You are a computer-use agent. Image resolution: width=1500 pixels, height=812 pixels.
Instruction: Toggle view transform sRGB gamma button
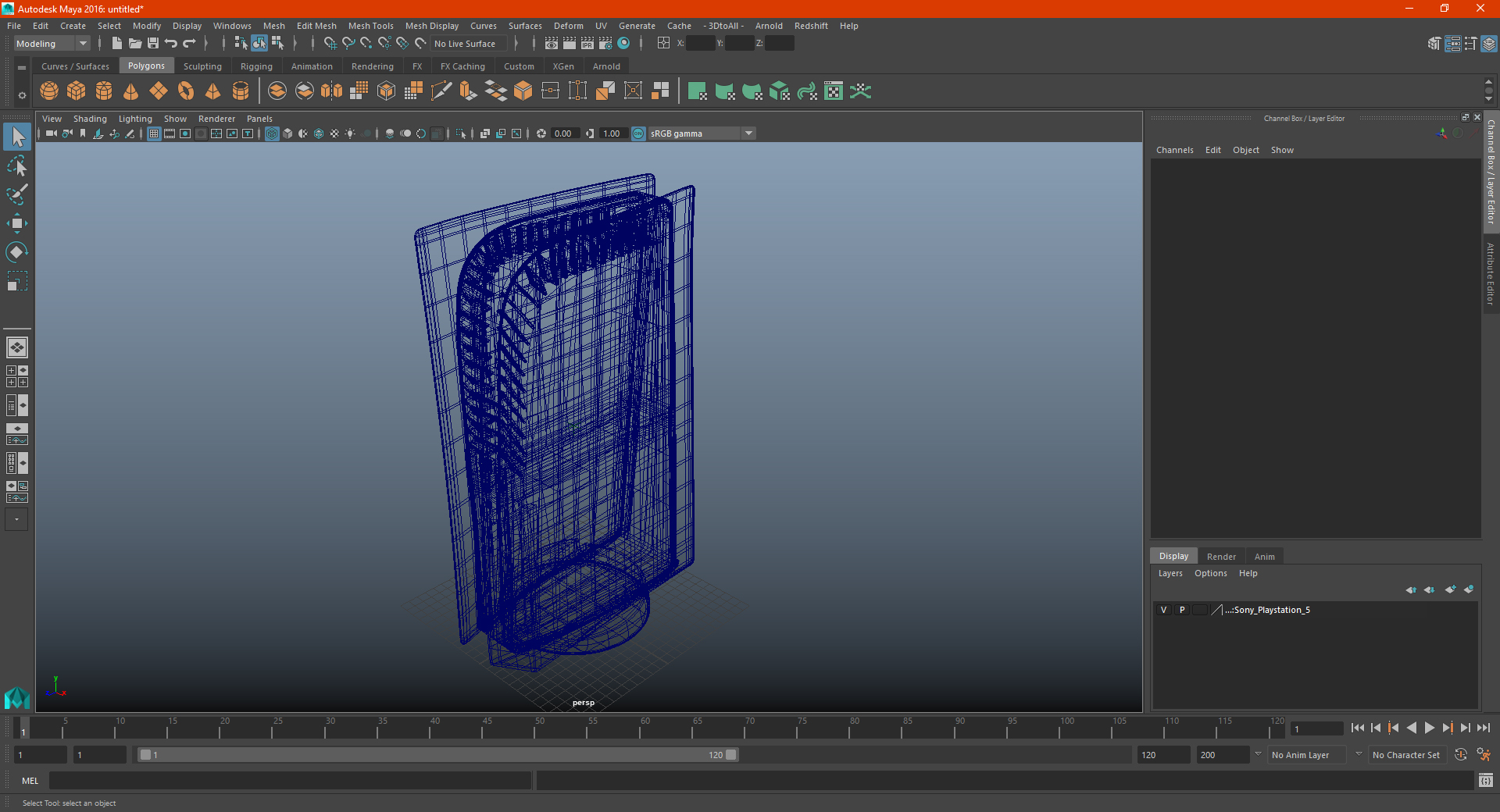coord(638,134)
